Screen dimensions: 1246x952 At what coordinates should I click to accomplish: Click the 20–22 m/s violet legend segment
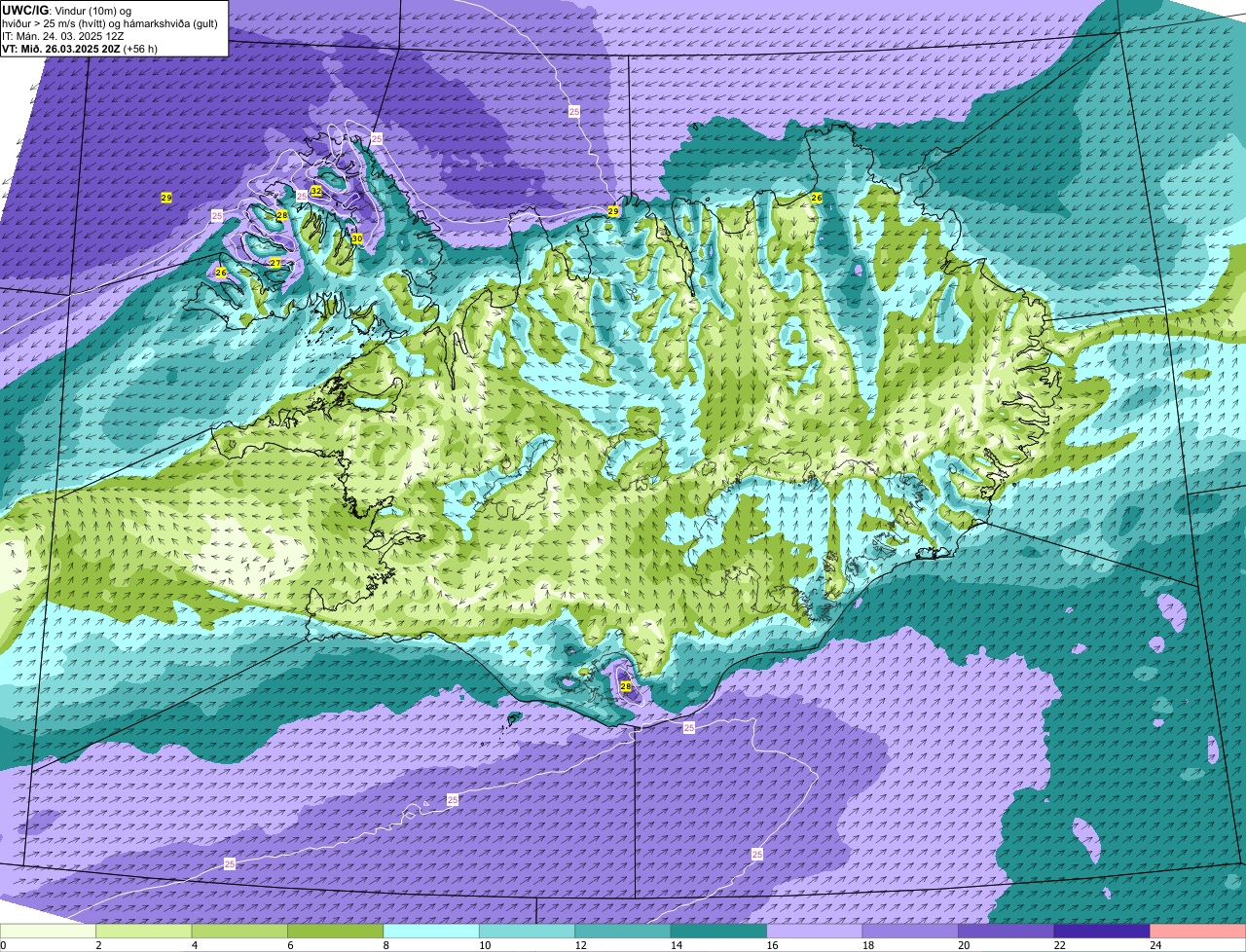1007,931
